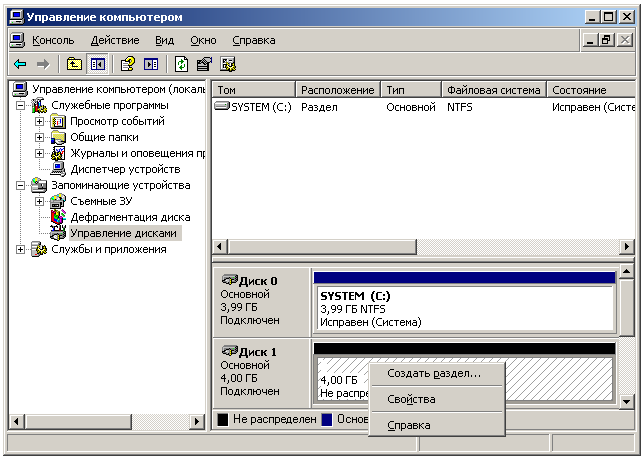644x458 pixels.
Task: Click the Диск 0 drive icon
Action: point(229,280)
